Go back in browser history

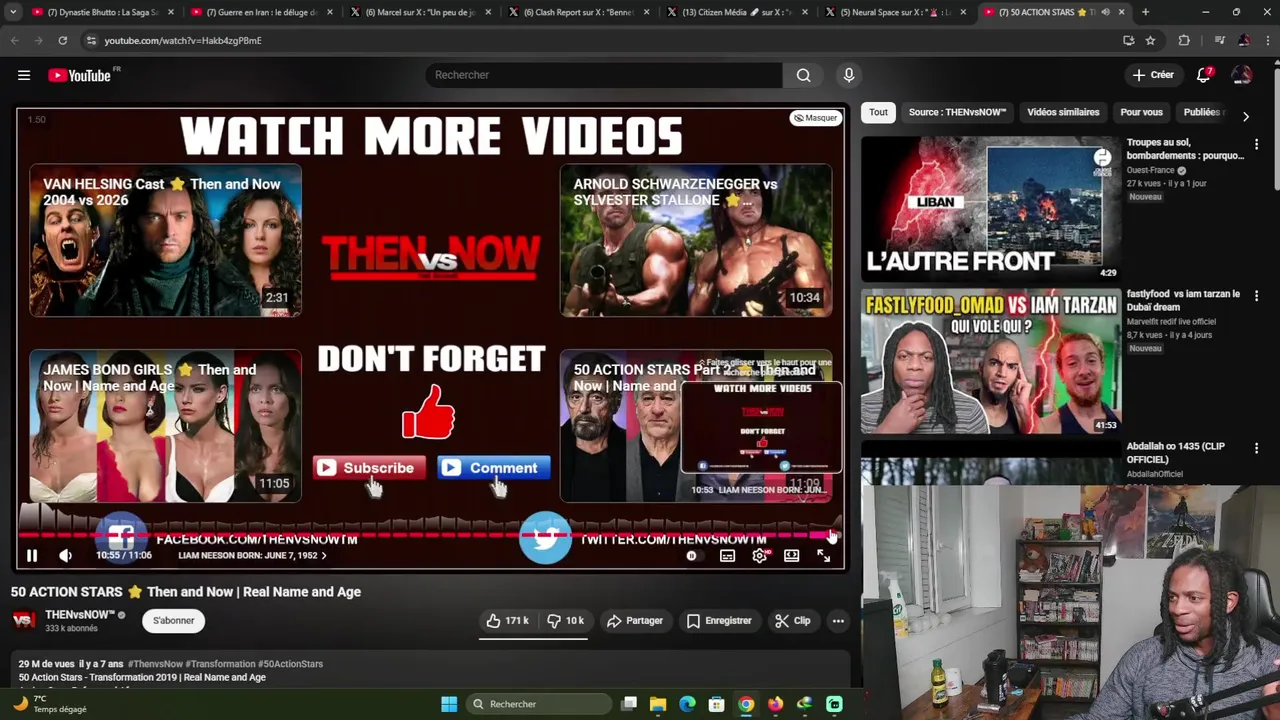point(14,40)
